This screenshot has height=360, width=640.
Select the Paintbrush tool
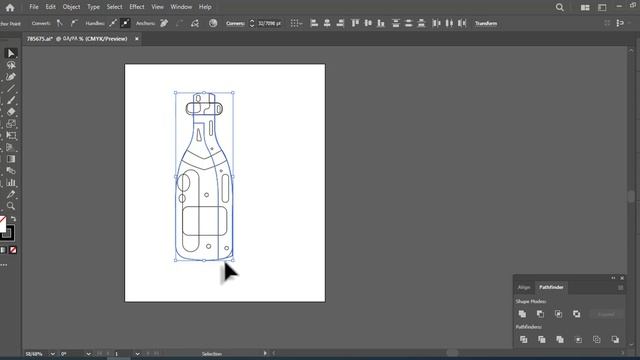point(11,100)
